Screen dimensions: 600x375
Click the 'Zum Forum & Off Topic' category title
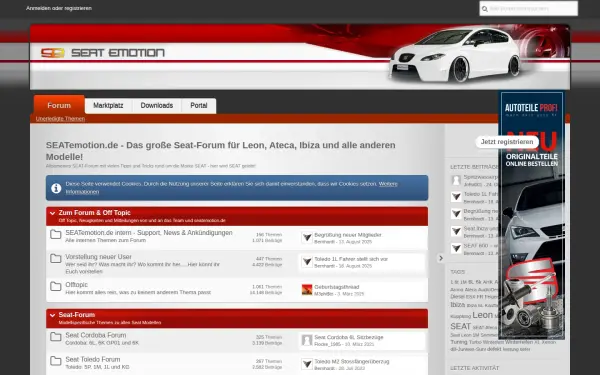(x=95, y=213)
